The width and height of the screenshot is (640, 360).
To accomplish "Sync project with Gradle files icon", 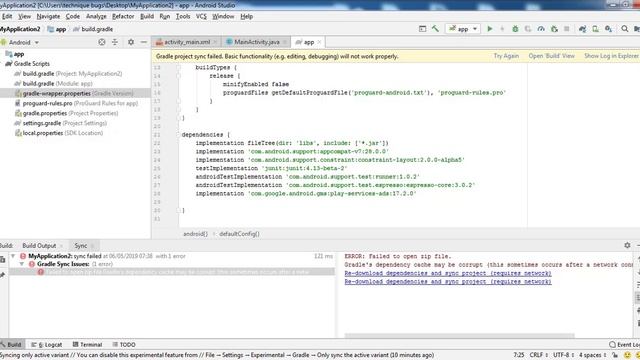I will coord(582,29).
